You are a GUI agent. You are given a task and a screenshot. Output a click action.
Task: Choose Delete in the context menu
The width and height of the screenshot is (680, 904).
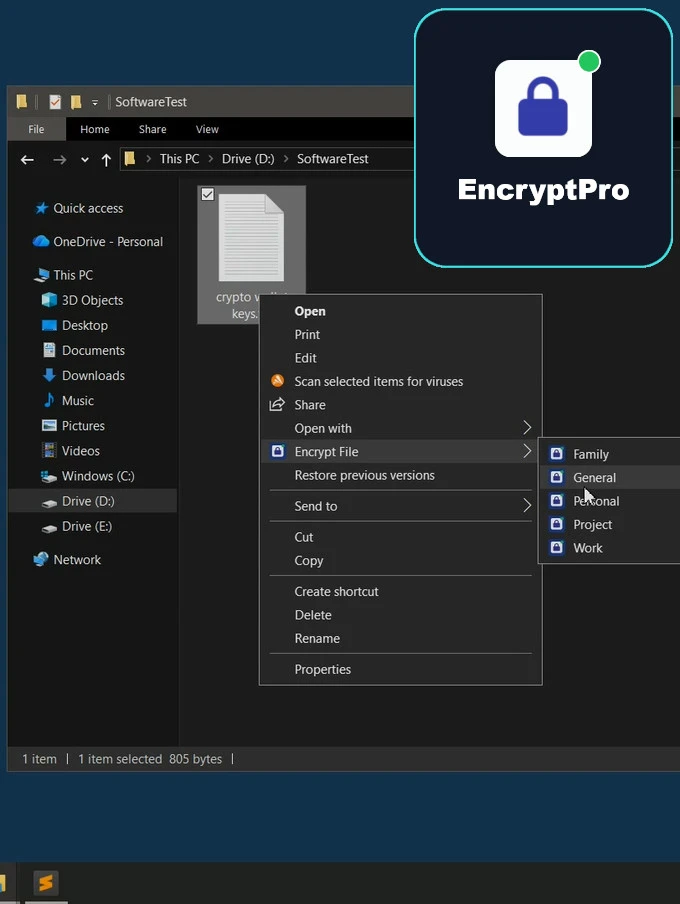401,615
